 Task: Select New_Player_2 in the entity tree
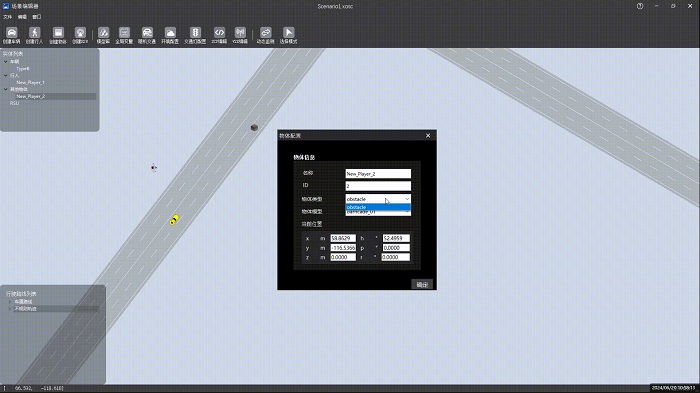click(30, 96)
